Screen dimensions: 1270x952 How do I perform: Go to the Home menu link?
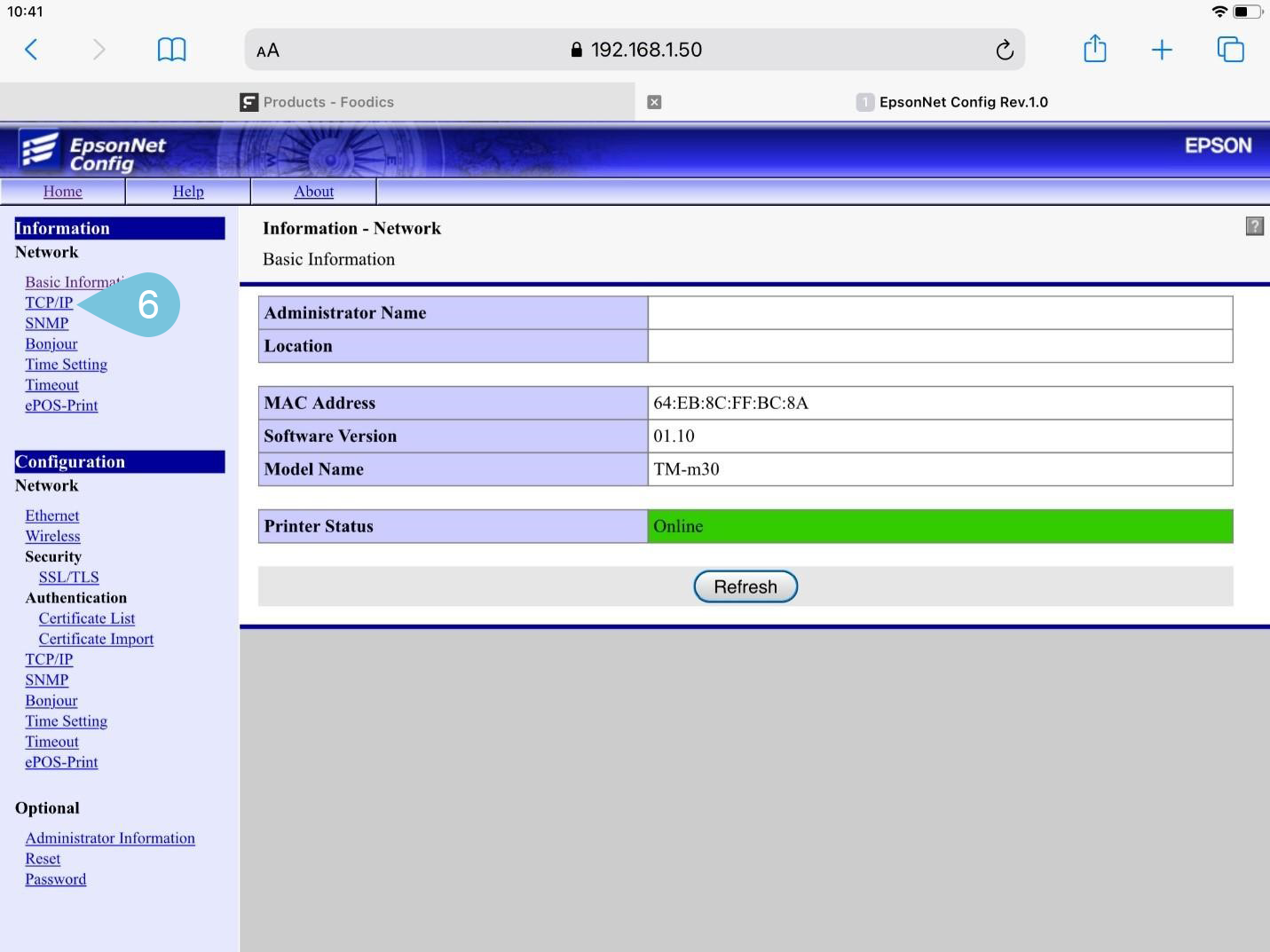62,192
